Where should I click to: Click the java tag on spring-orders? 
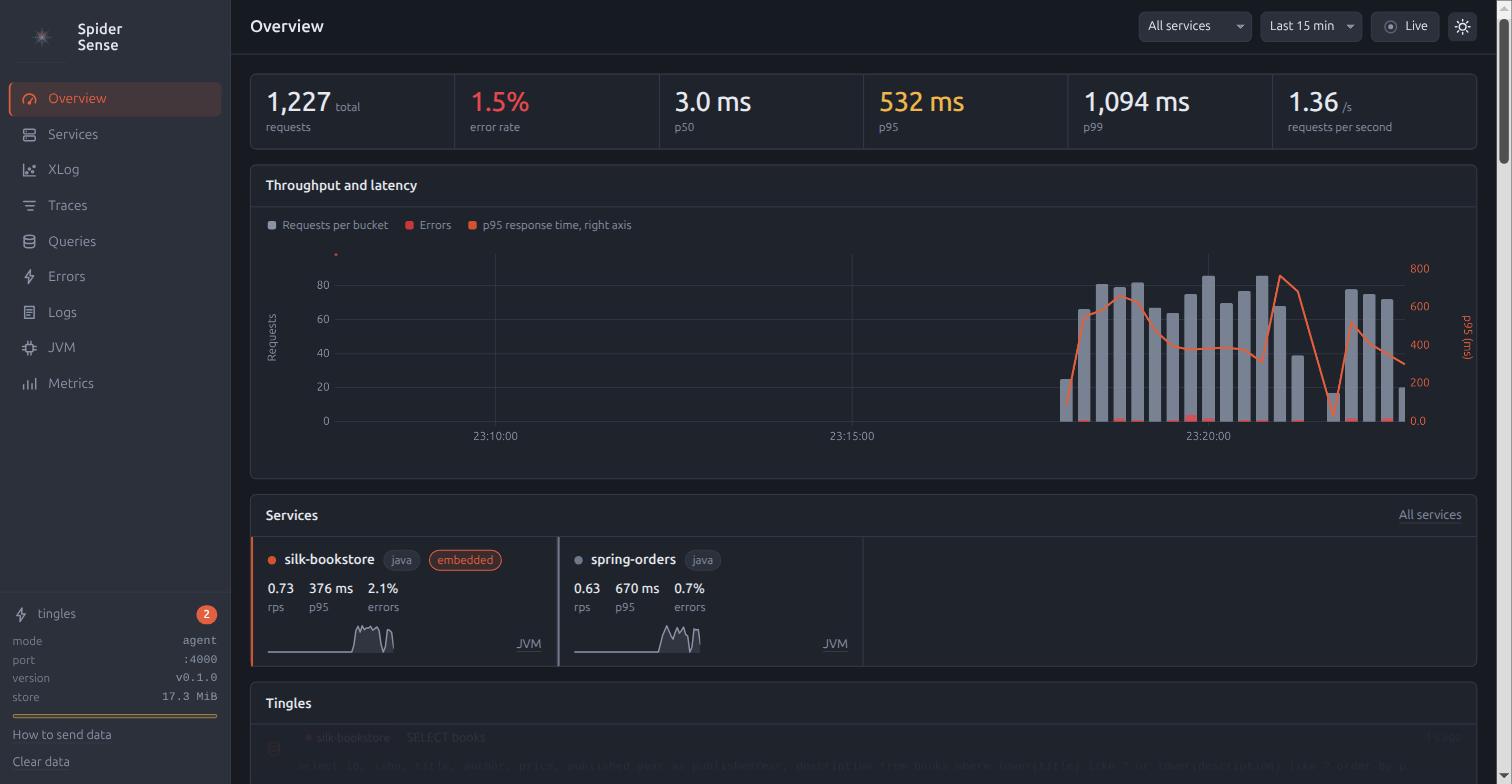coord(702,560)
